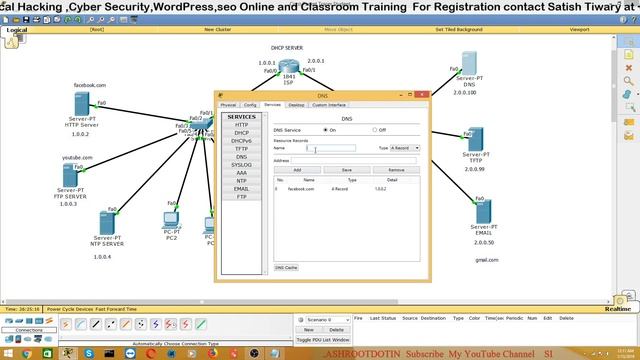Image resolution: width=640 pixels, height=360 pixels.
Task: Open Chrome from the taskbar
Action: [27, 353]
